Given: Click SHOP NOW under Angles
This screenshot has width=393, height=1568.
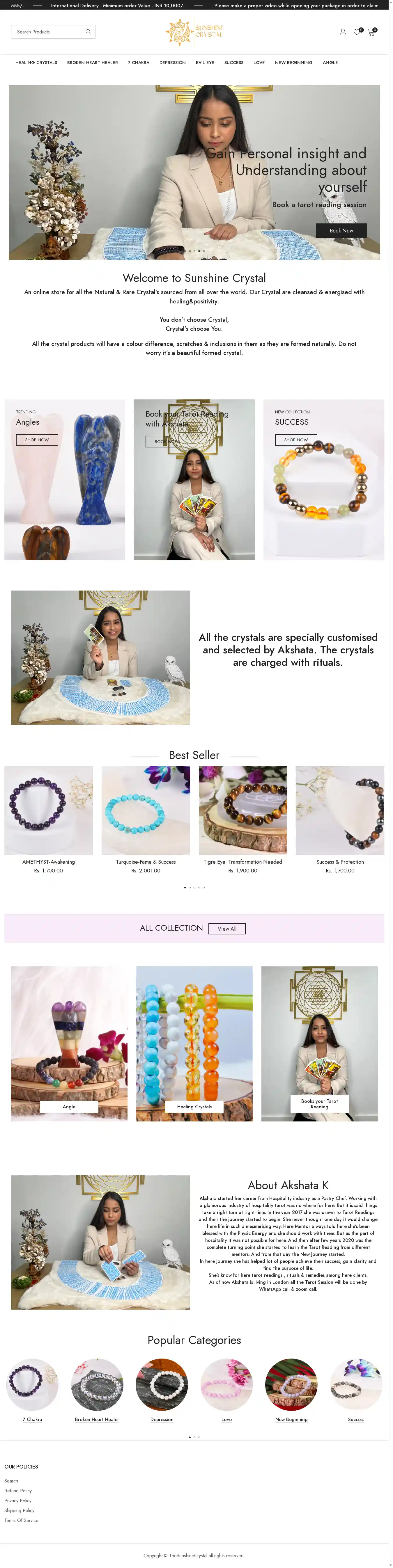Looking at the screenshot, I should (37, 440).
